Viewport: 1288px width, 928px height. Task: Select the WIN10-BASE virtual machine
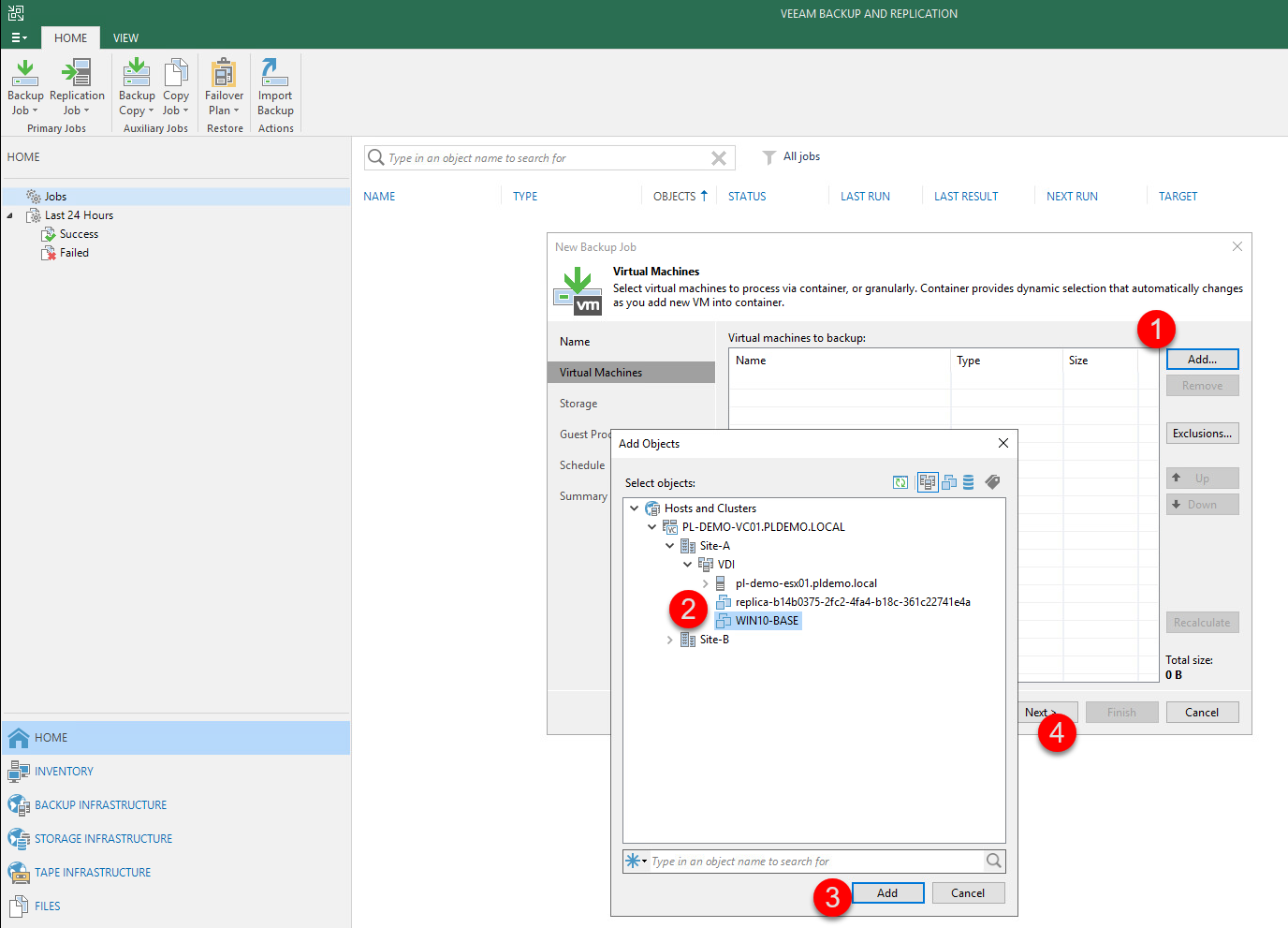767,621
